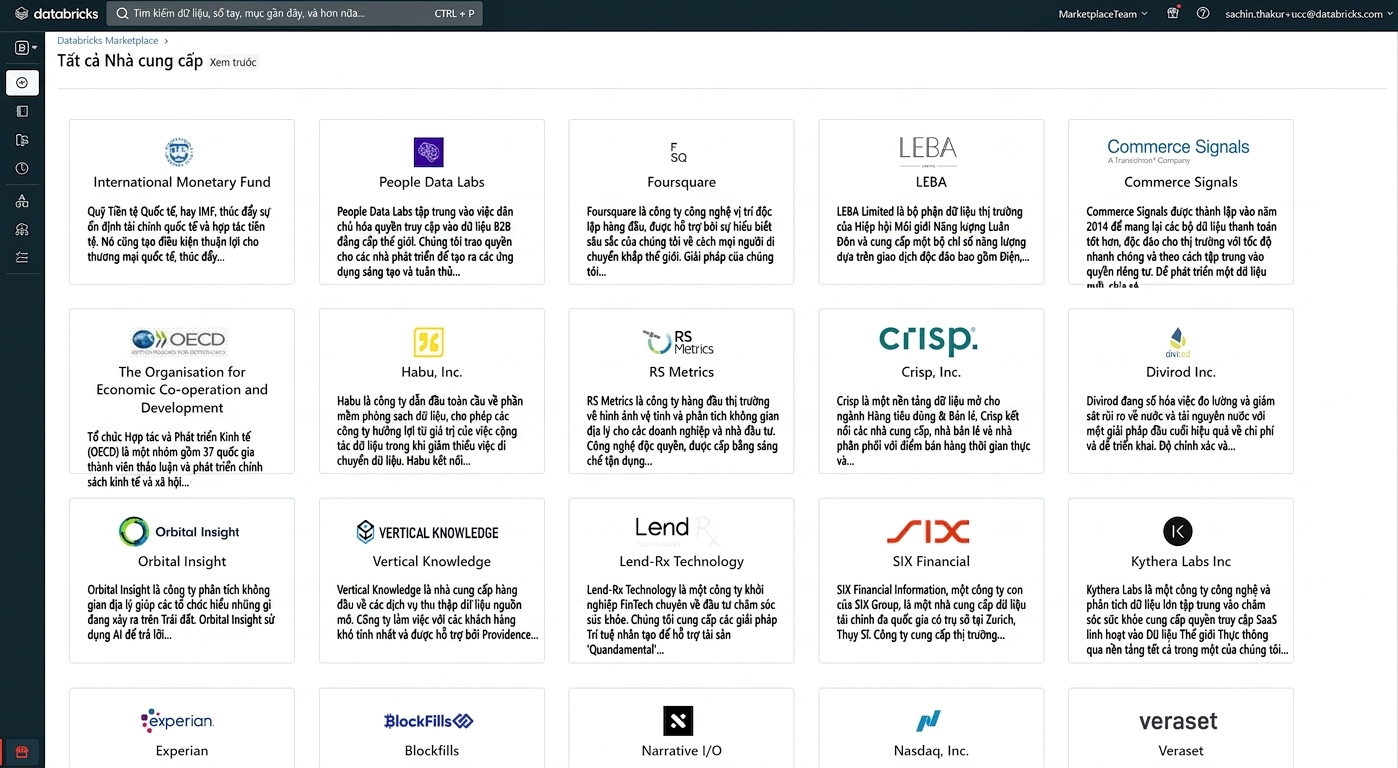Click the Nasdaq logo
The height and width of the screenshot is (768, 1398).
click(930, 721)
